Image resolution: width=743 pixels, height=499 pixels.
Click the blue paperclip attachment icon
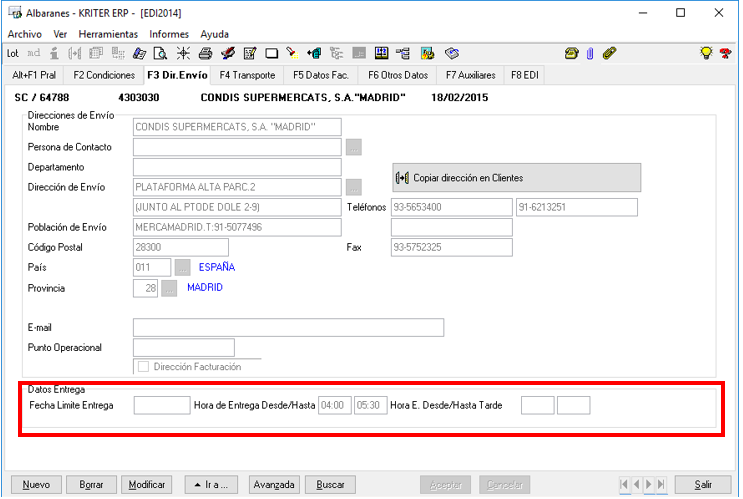pyautogui.click(x=590, y=54)
